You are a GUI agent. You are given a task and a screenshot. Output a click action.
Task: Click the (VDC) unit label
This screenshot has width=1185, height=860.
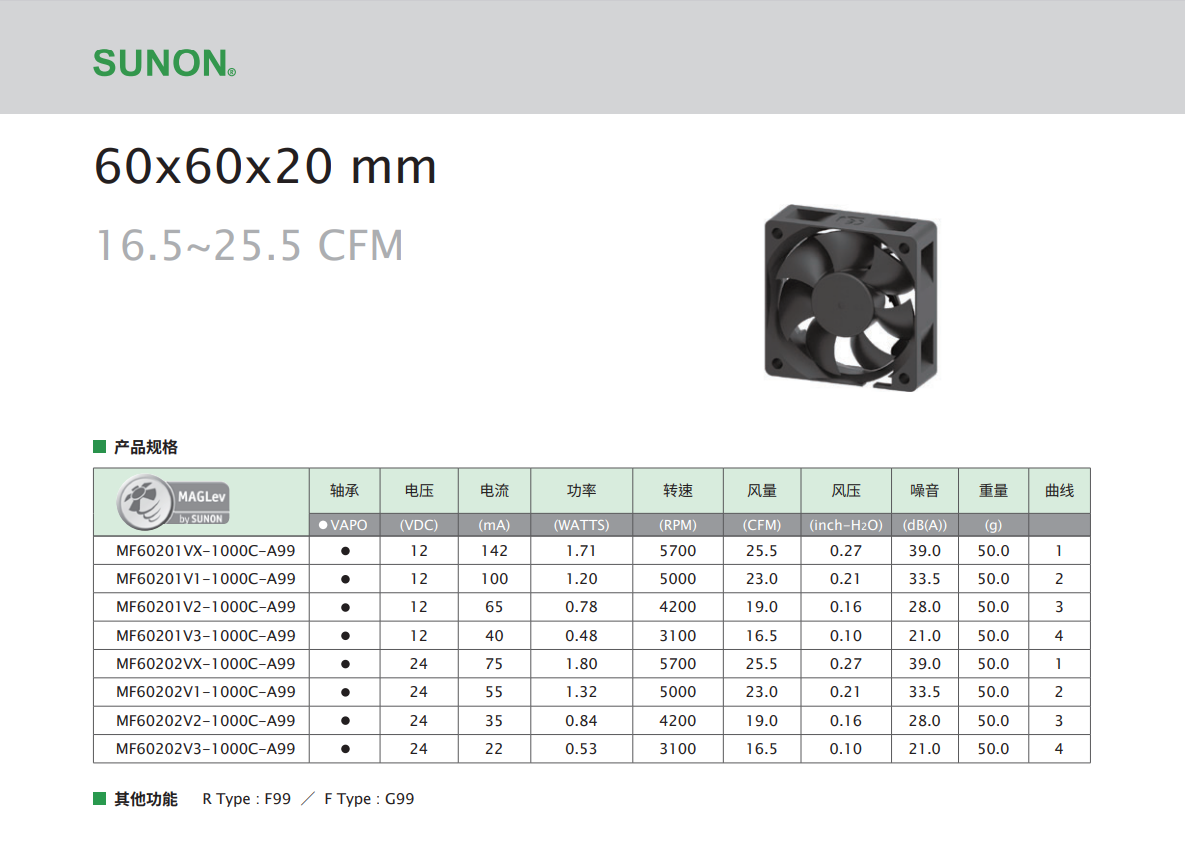click(x=419, y=524)
